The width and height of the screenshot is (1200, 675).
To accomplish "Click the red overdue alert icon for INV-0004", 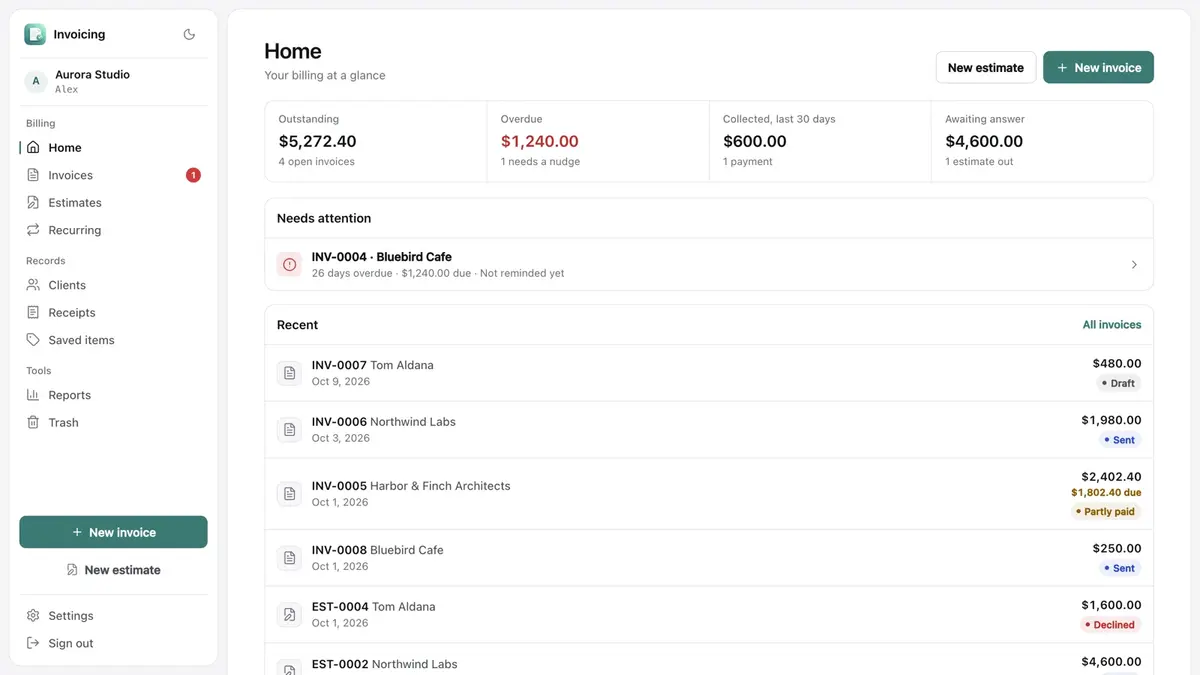I will pos(290,264).
